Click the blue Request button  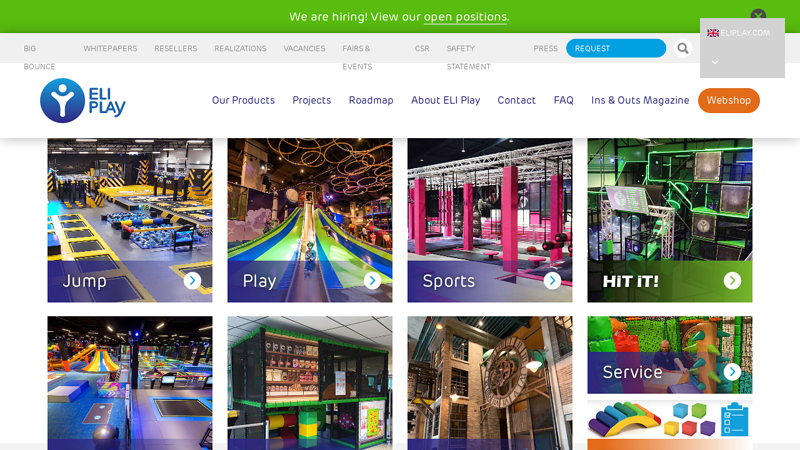616,48
